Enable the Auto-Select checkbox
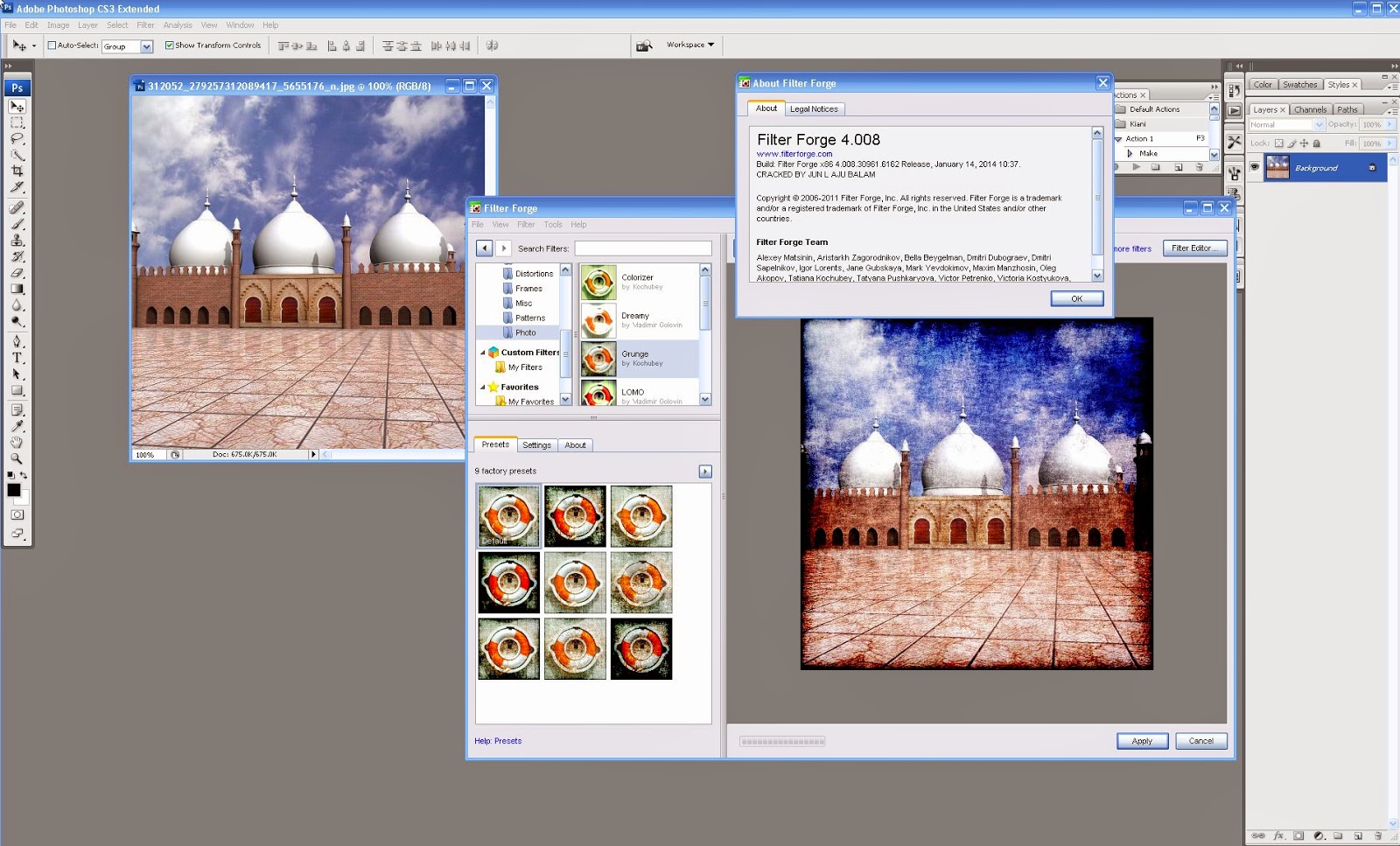This screenshot has width=1400, height=846. coord(52,45)
